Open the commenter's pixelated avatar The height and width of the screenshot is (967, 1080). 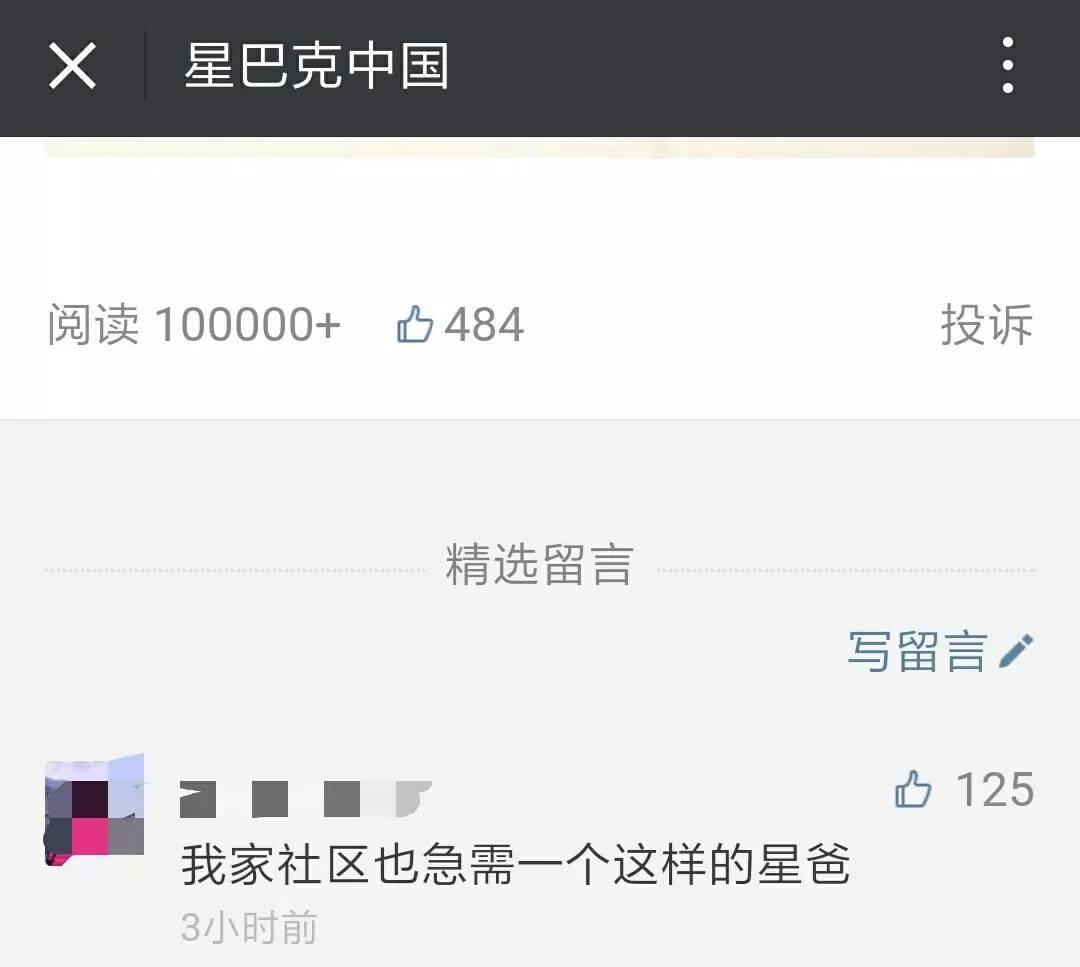click(94, 810)
